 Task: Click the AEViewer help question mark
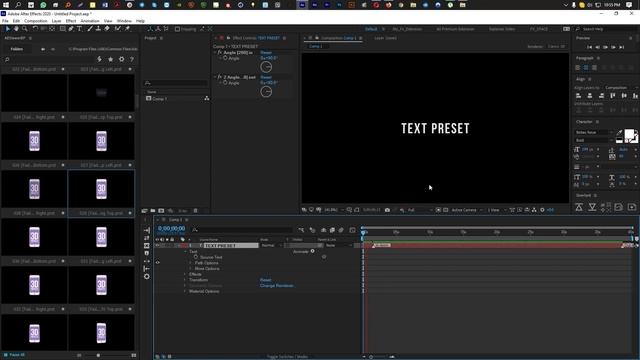tap(131, 59)
